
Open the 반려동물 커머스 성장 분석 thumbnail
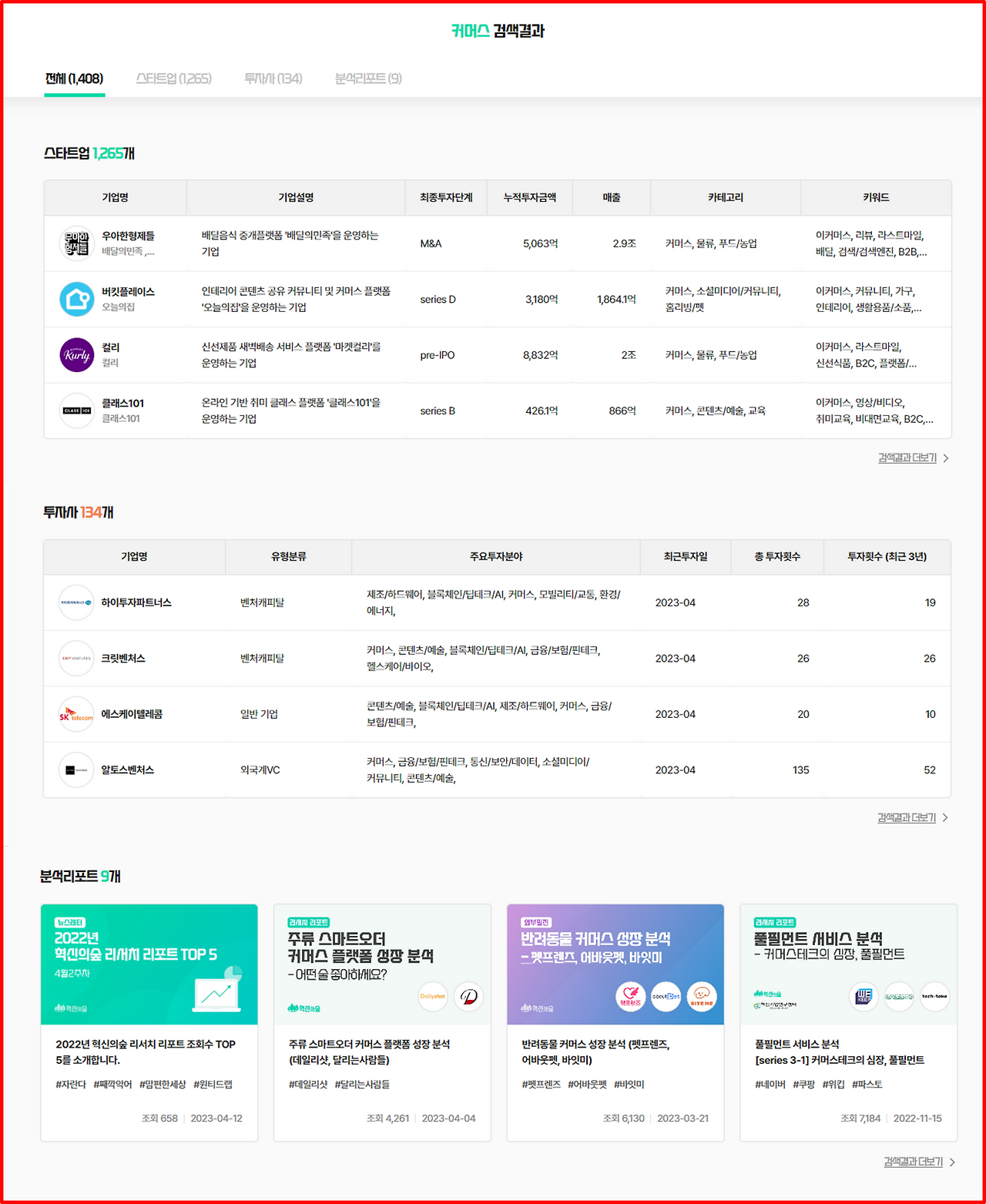click(x=615, y=964)
